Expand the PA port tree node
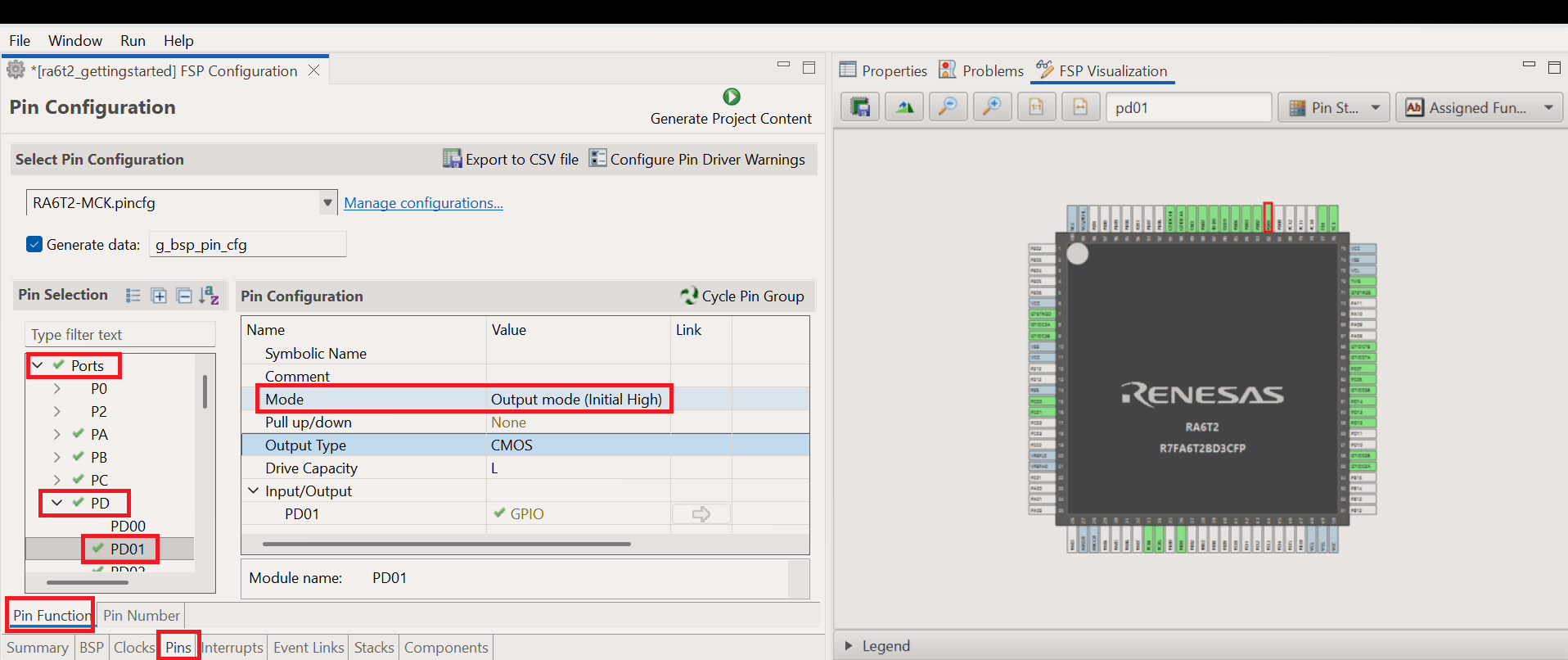Image resolution: width=1568 pixels, height=660 pixels. (x=56, y=434)
